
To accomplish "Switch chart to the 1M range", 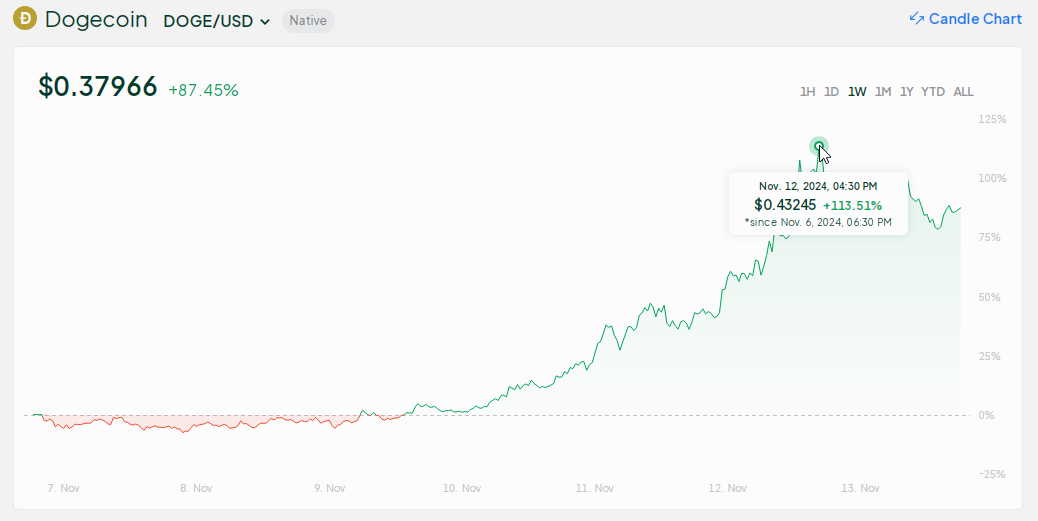I will [x=883, y=92].
